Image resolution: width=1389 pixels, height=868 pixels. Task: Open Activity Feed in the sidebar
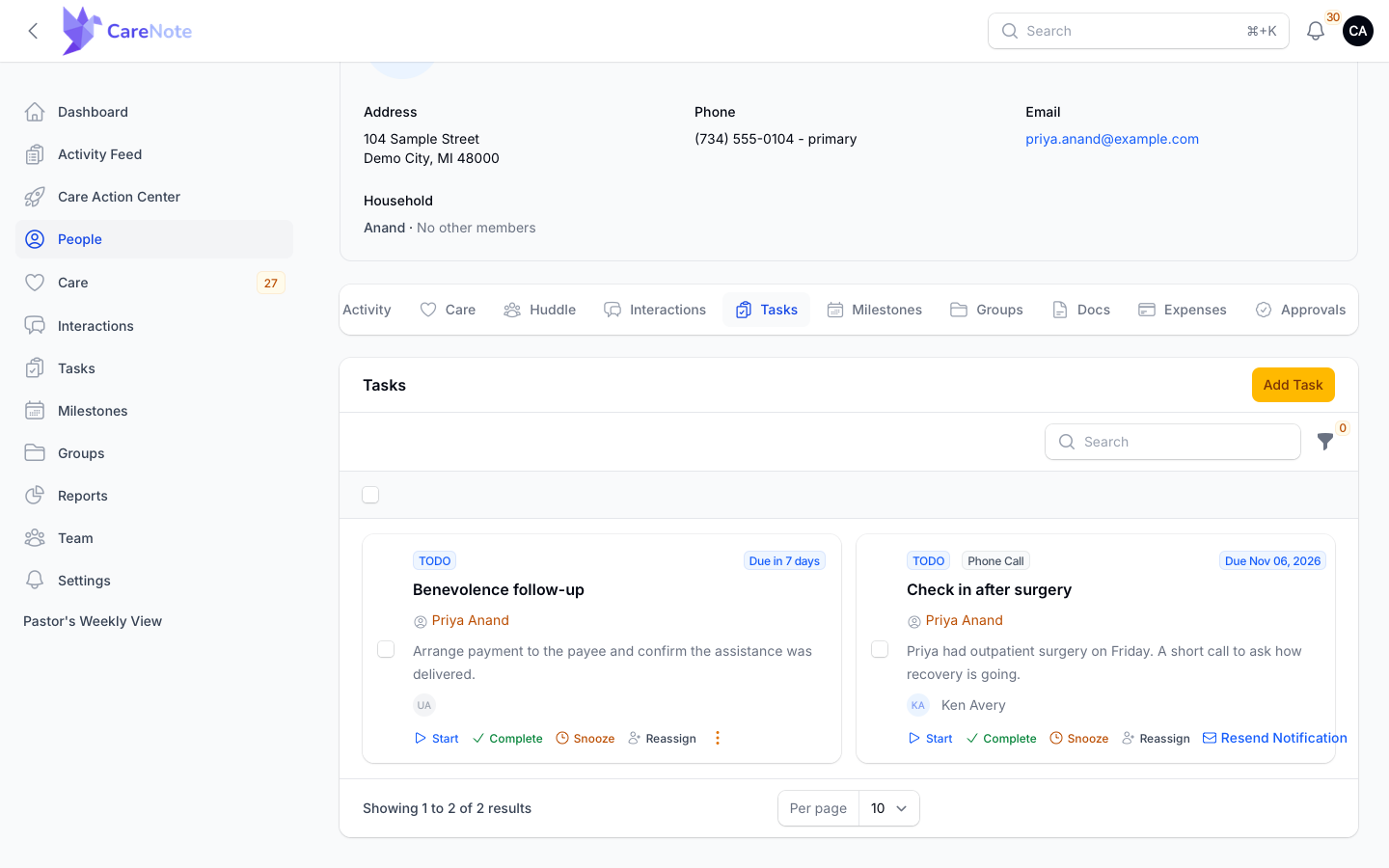[x=154, y=154]
